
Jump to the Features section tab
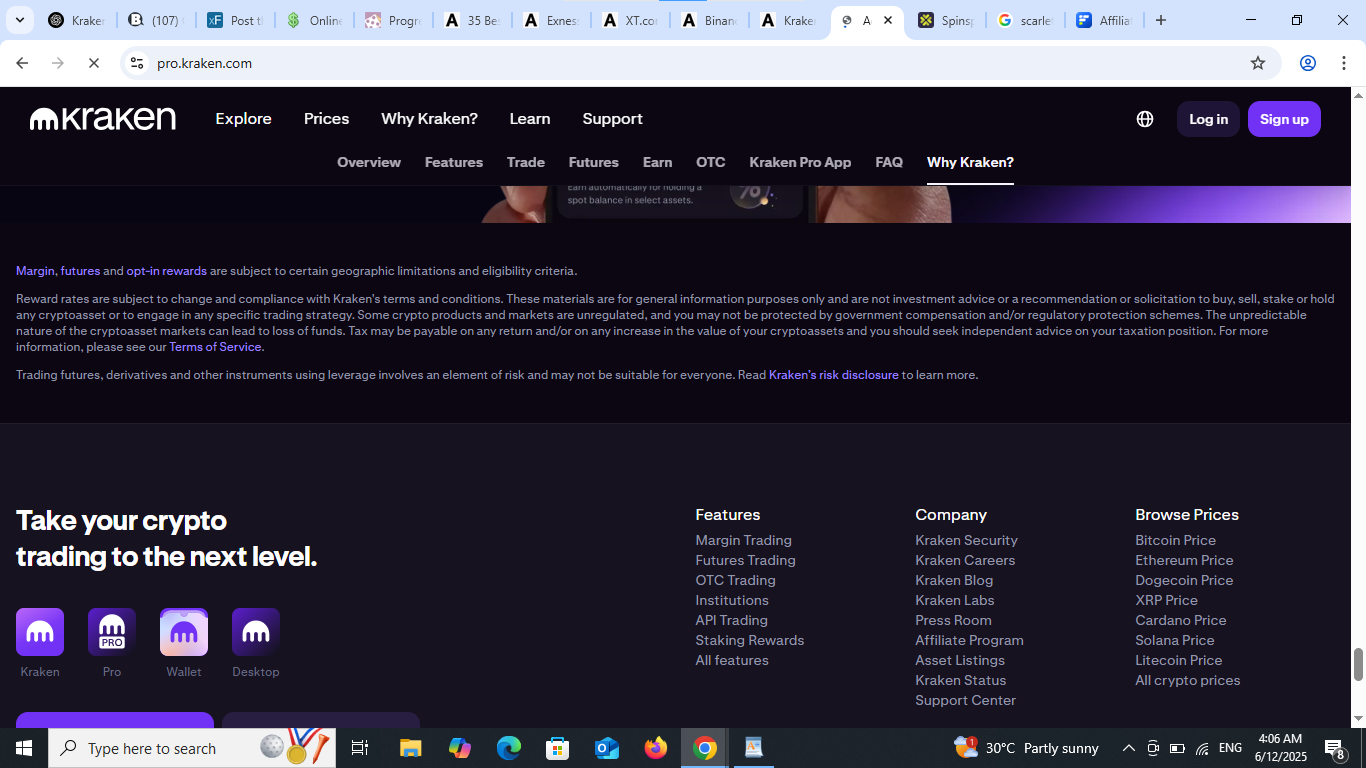point(454,162)
